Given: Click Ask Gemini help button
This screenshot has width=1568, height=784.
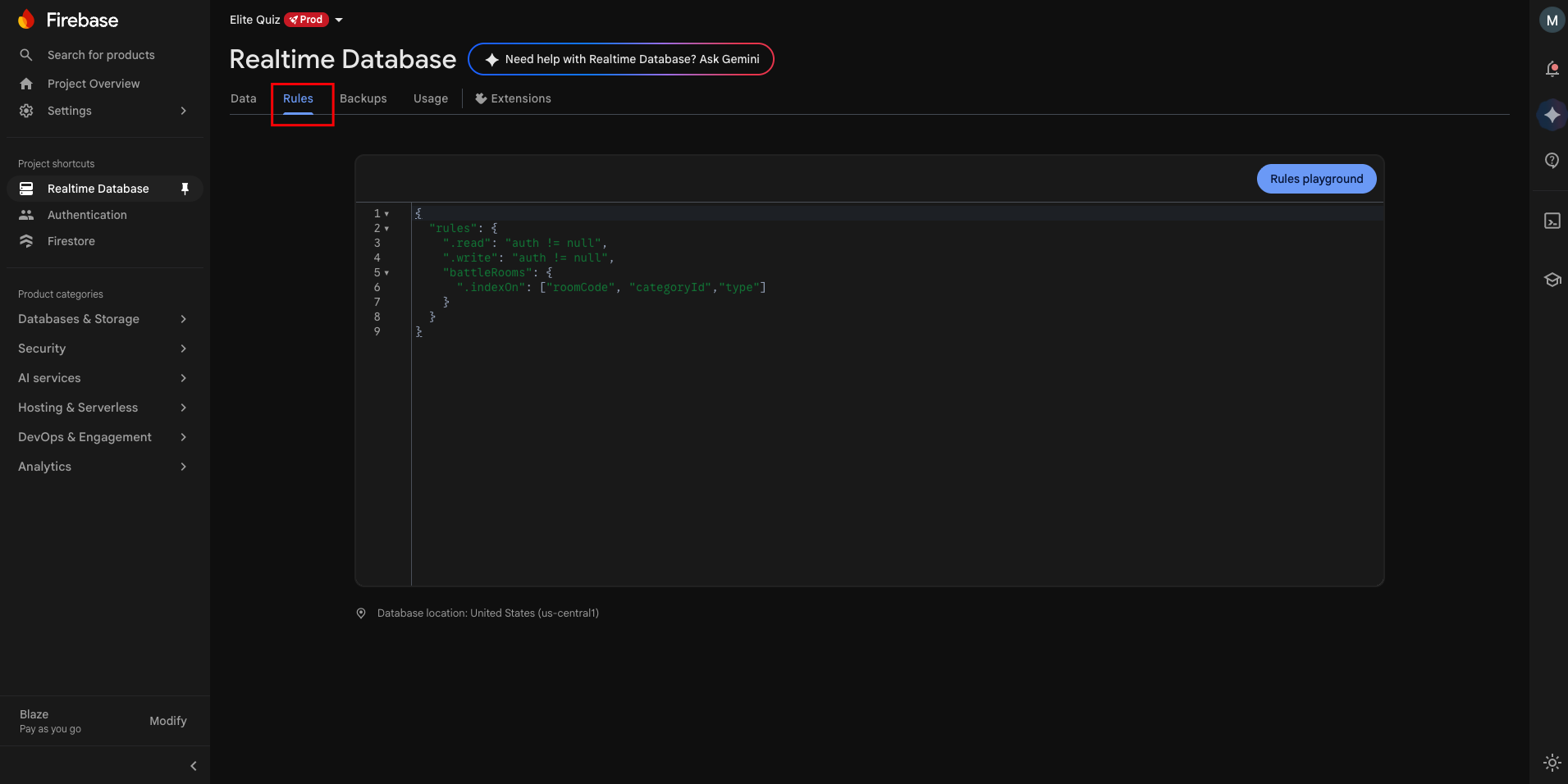Looking at the screenshot, I should (621, 59).
